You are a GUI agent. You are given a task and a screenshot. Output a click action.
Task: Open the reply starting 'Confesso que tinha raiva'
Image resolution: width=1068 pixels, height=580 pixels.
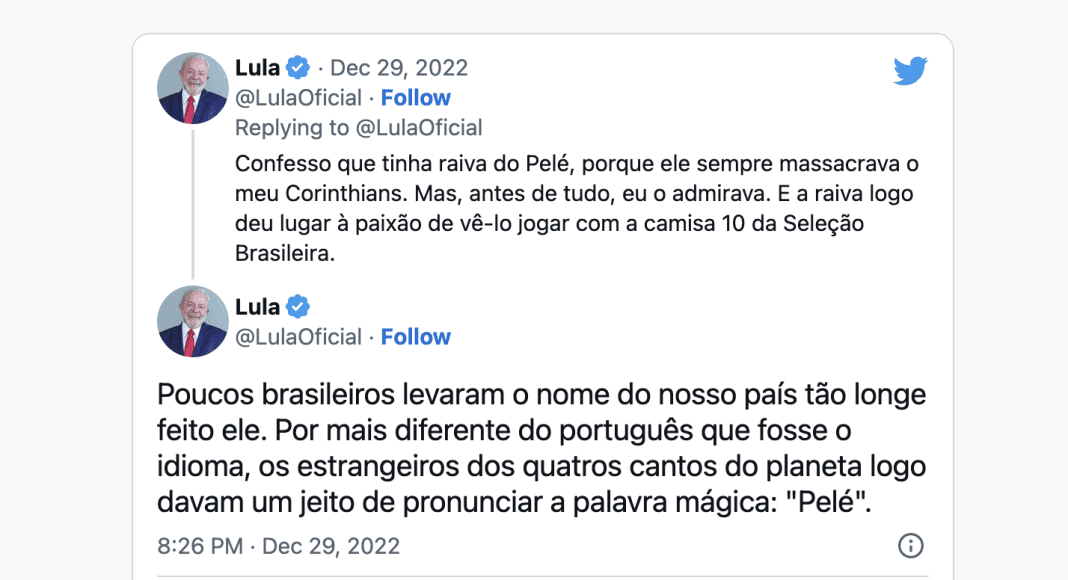(x=577, y=208)
